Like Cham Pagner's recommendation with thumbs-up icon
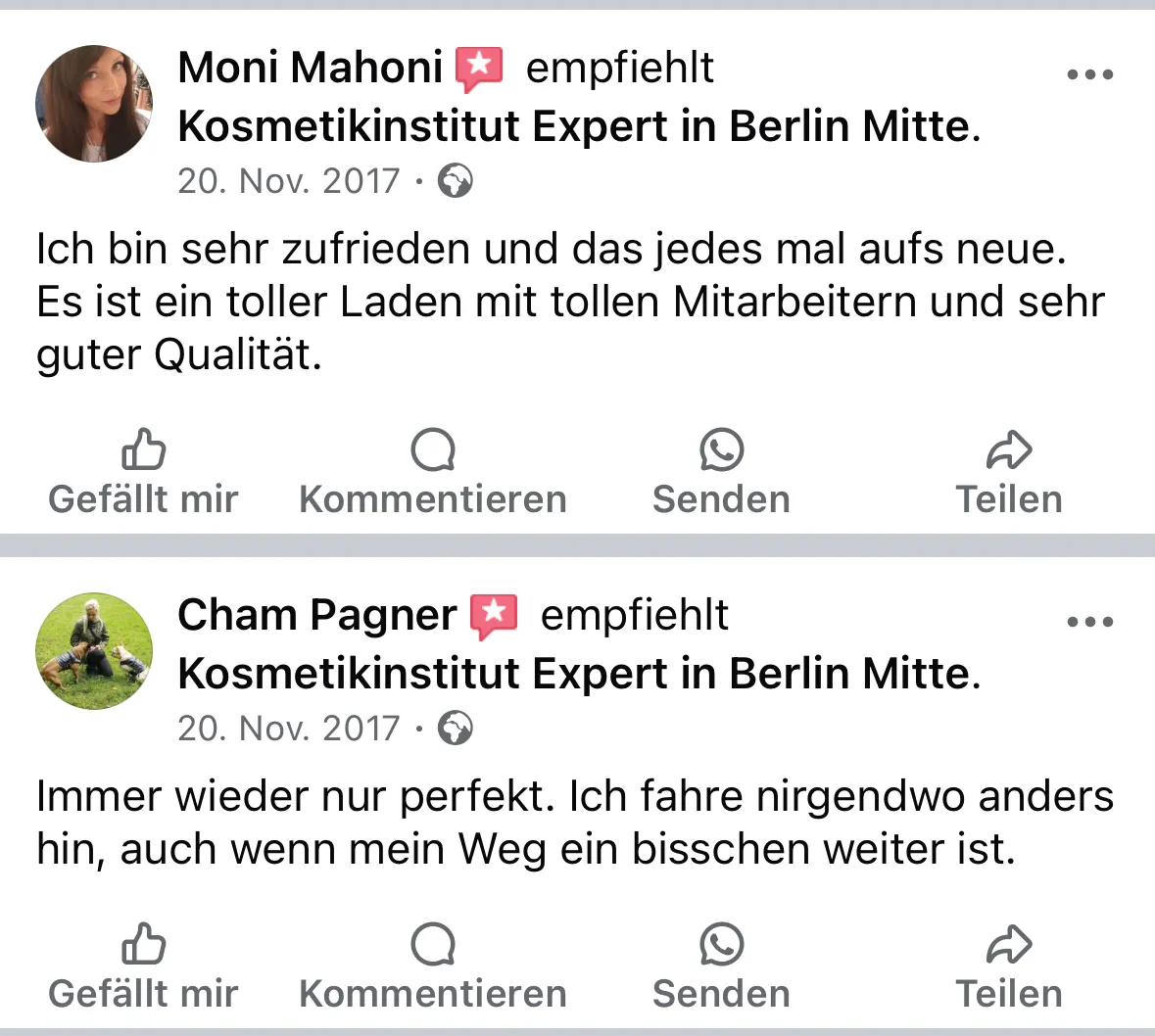This screenshot has height=1036, width=1155. click(x=144, y=944)
